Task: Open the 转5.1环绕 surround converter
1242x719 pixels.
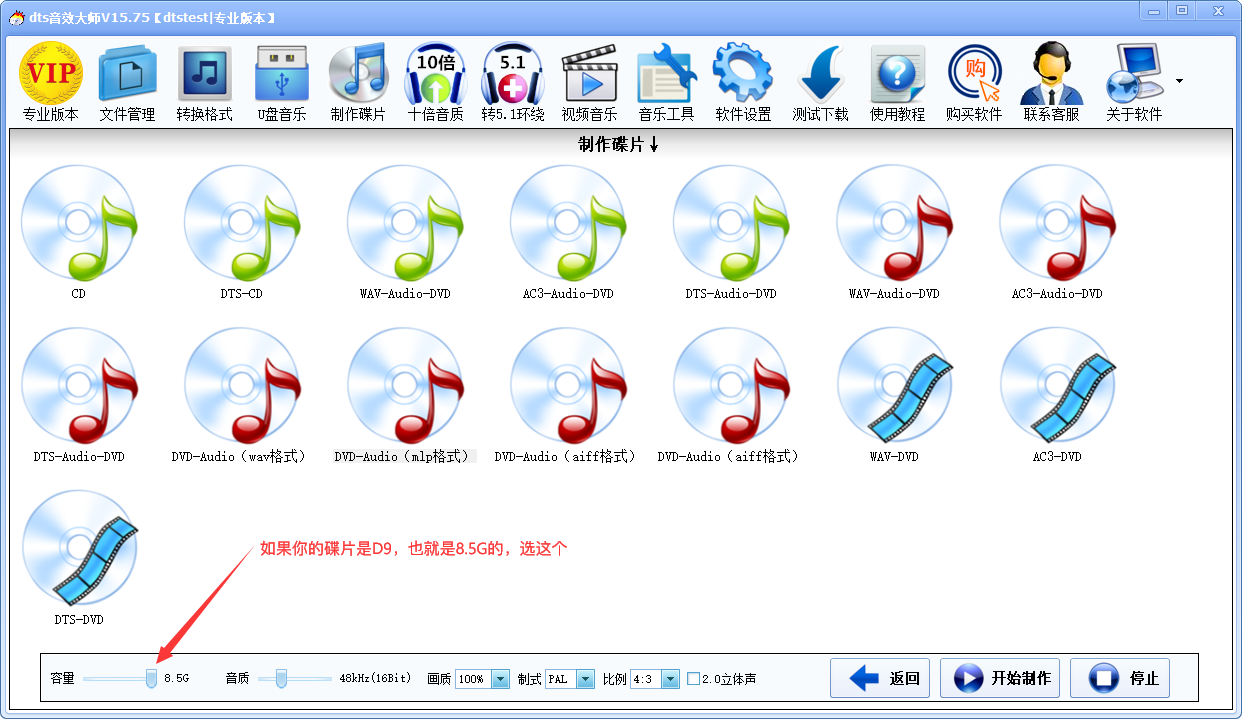Action: [x=512, y=80]
